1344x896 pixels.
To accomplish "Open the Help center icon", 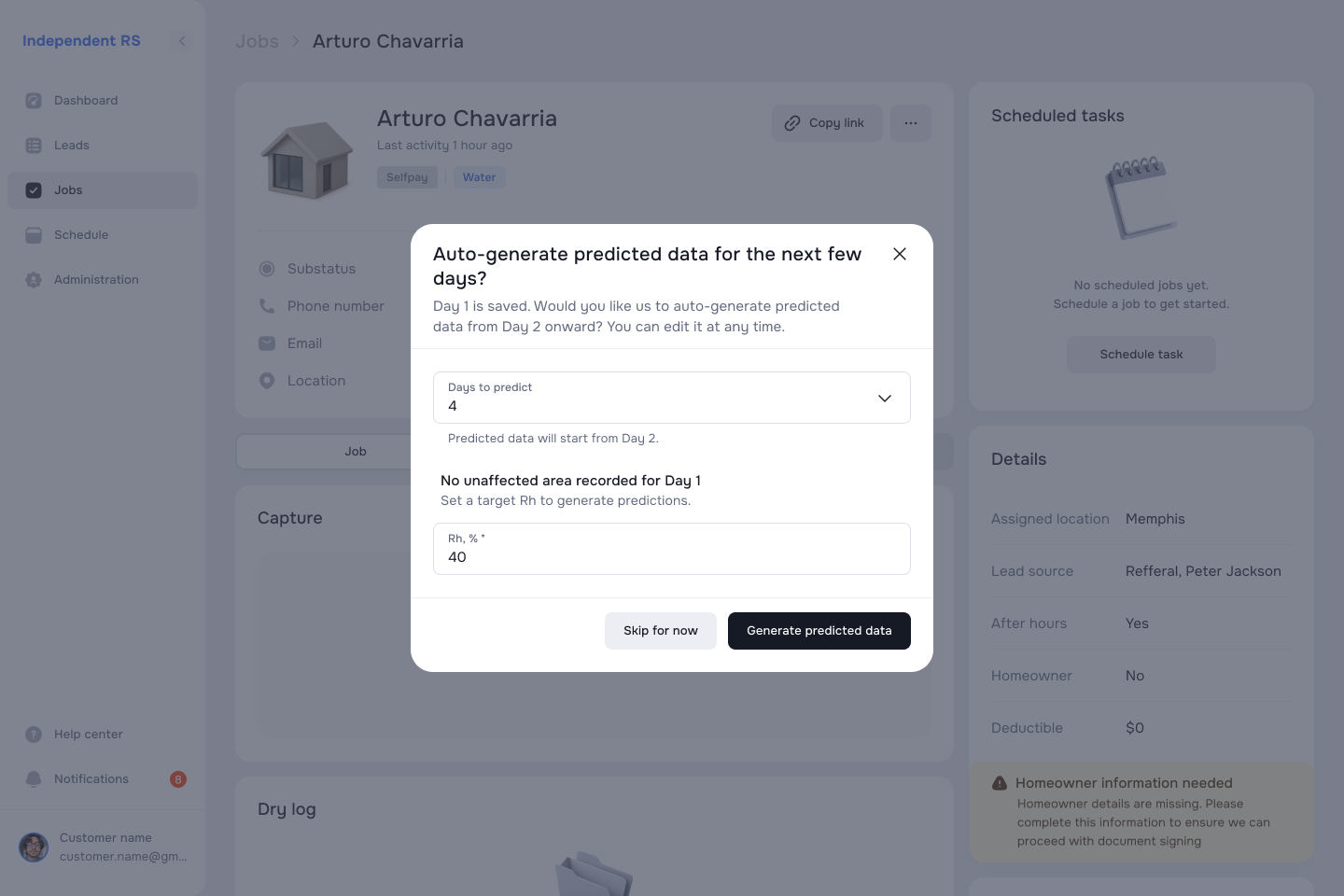I will point(34,735).
